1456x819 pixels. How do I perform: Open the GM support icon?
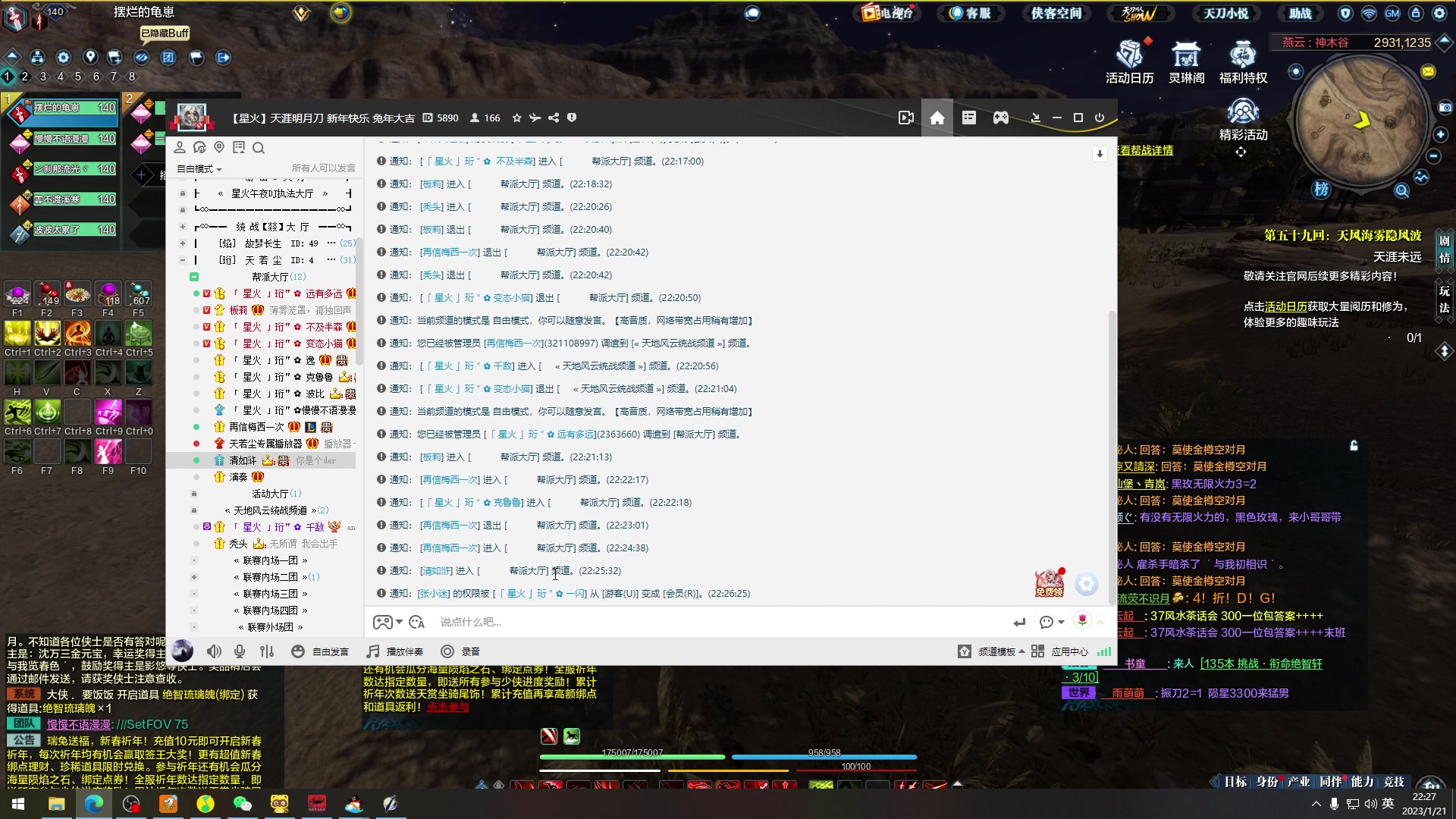1392,13
